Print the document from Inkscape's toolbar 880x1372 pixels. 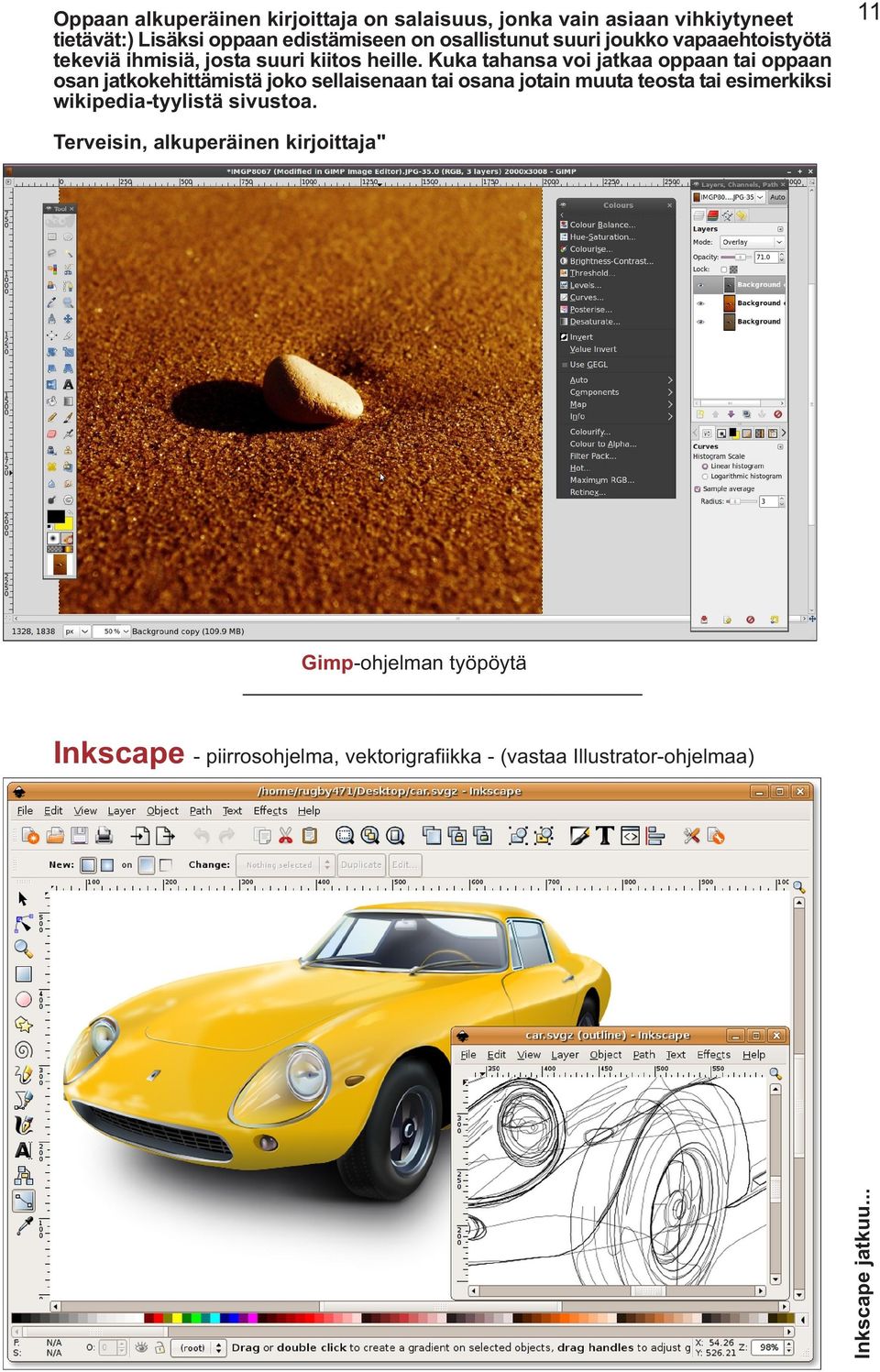click(104, 835)
